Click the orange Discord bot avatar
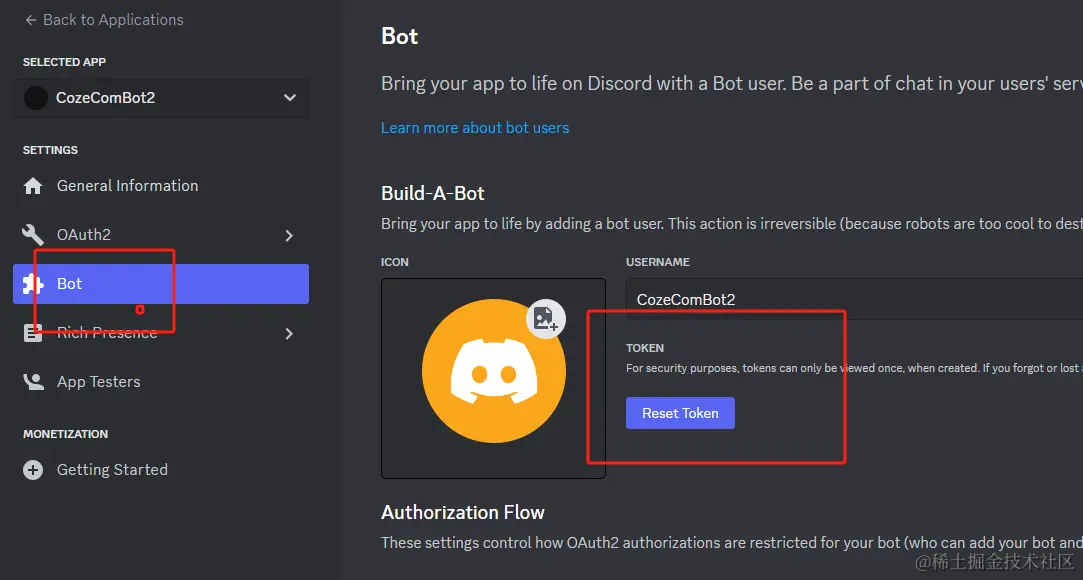 [493, 371]
